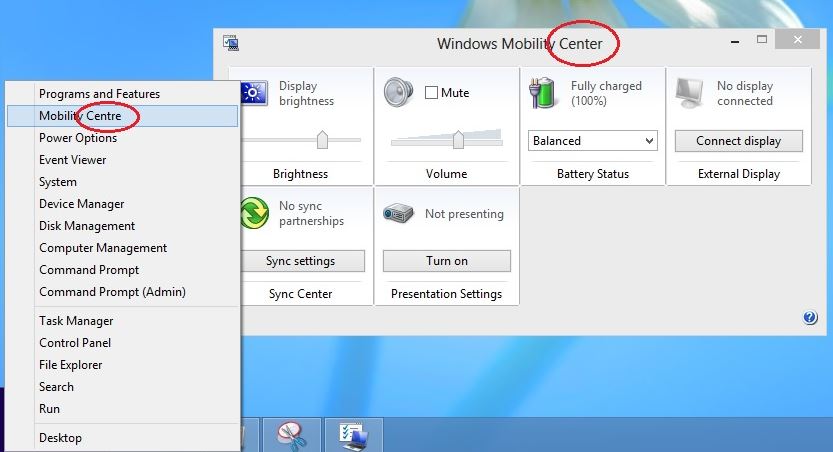
Task: Launch Event Viewer from the menu
Action: [x=123, y=160]
